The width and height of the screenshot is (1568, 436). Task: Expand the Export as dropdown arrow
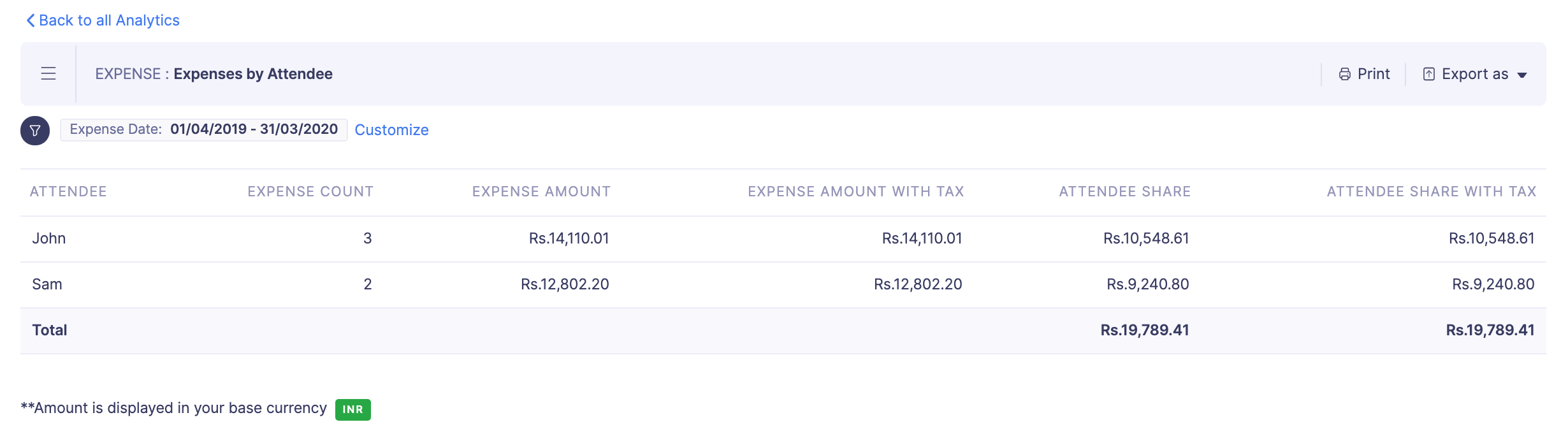point(1522,75)
